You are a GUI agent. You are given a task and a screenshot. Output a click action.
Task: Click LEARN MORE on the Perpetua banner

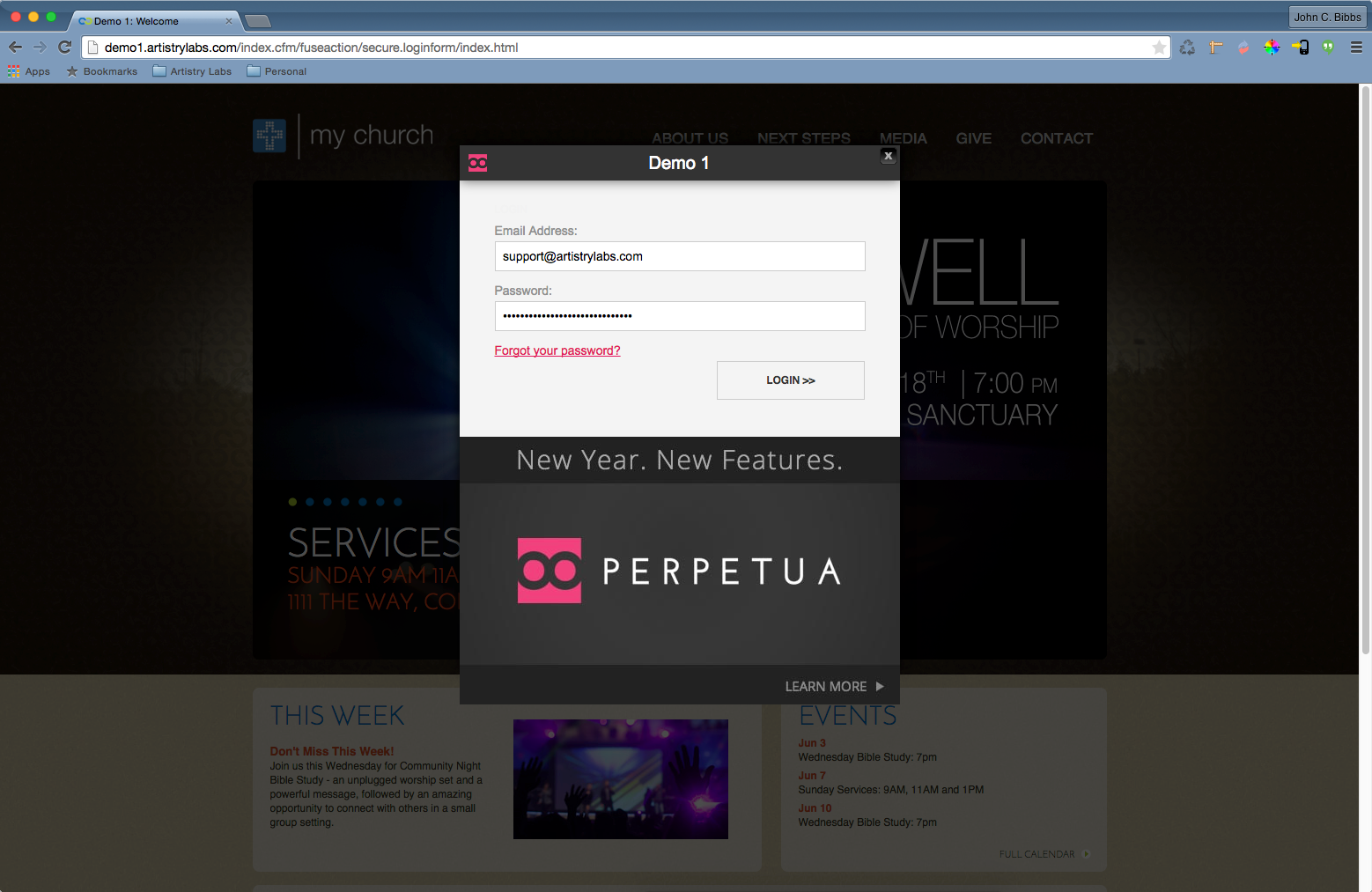pyautogui.click(x=834, y=686)
